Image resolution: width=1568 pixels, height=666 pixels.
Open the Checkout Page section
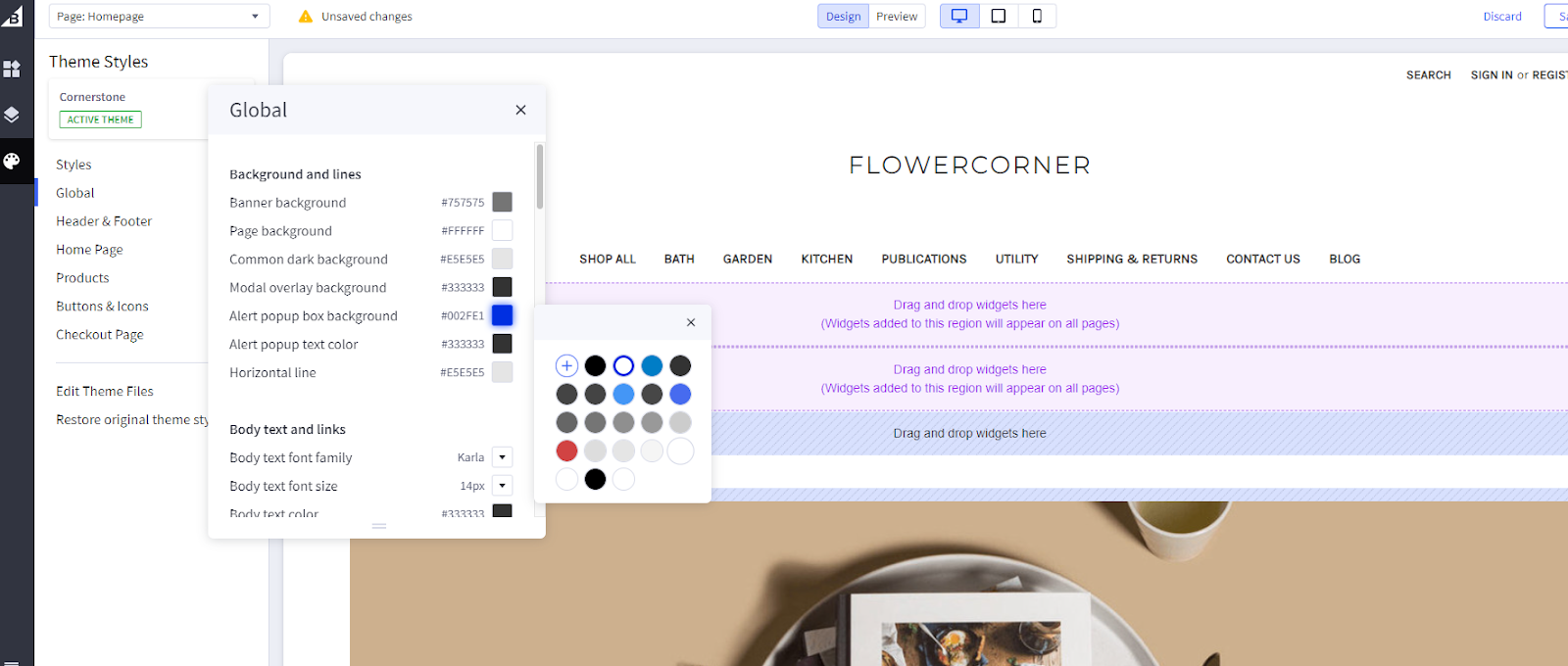click(100, 335)
